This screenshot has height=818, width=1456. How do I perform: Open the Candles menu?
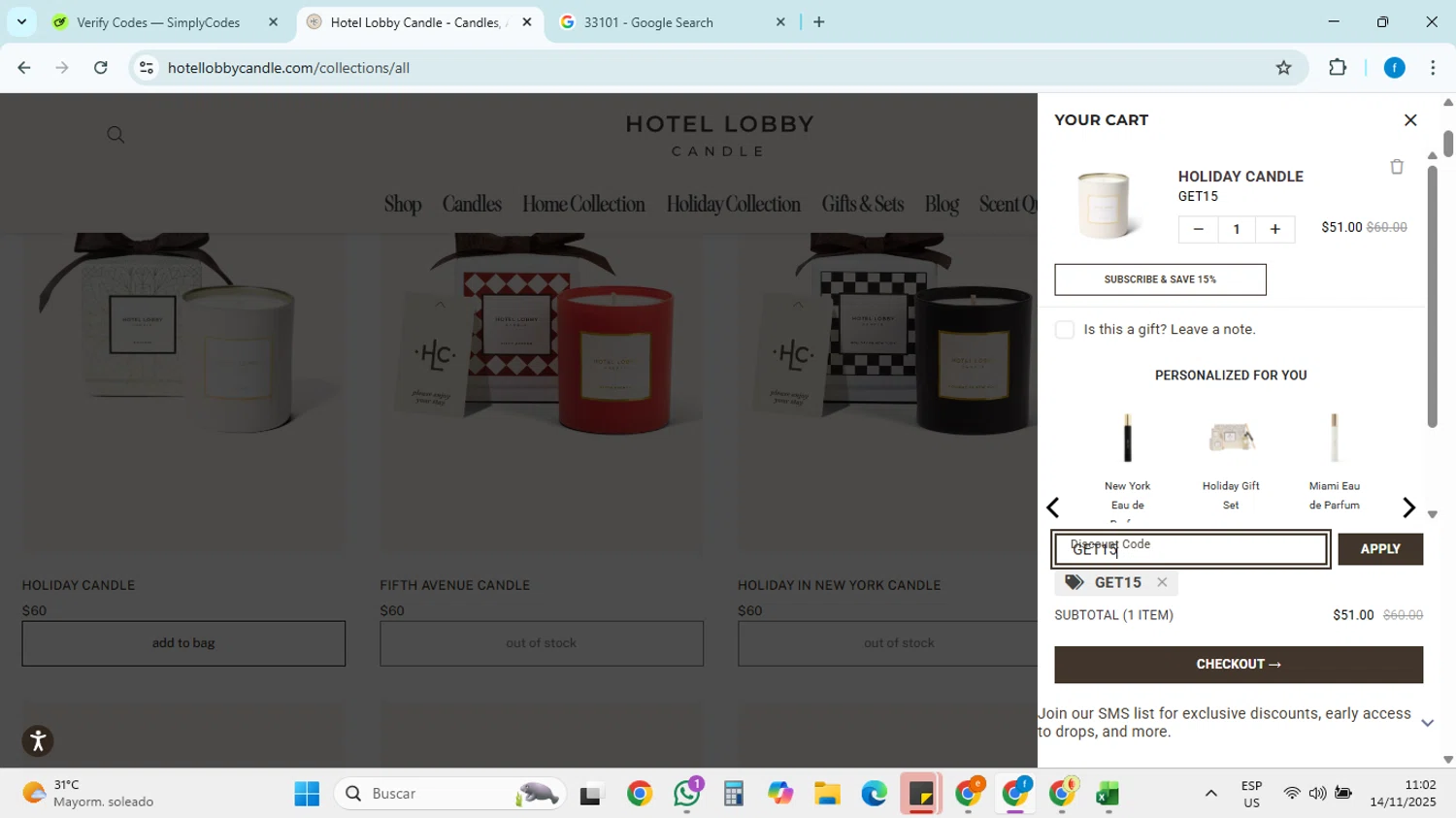click(x=472, y=204)
